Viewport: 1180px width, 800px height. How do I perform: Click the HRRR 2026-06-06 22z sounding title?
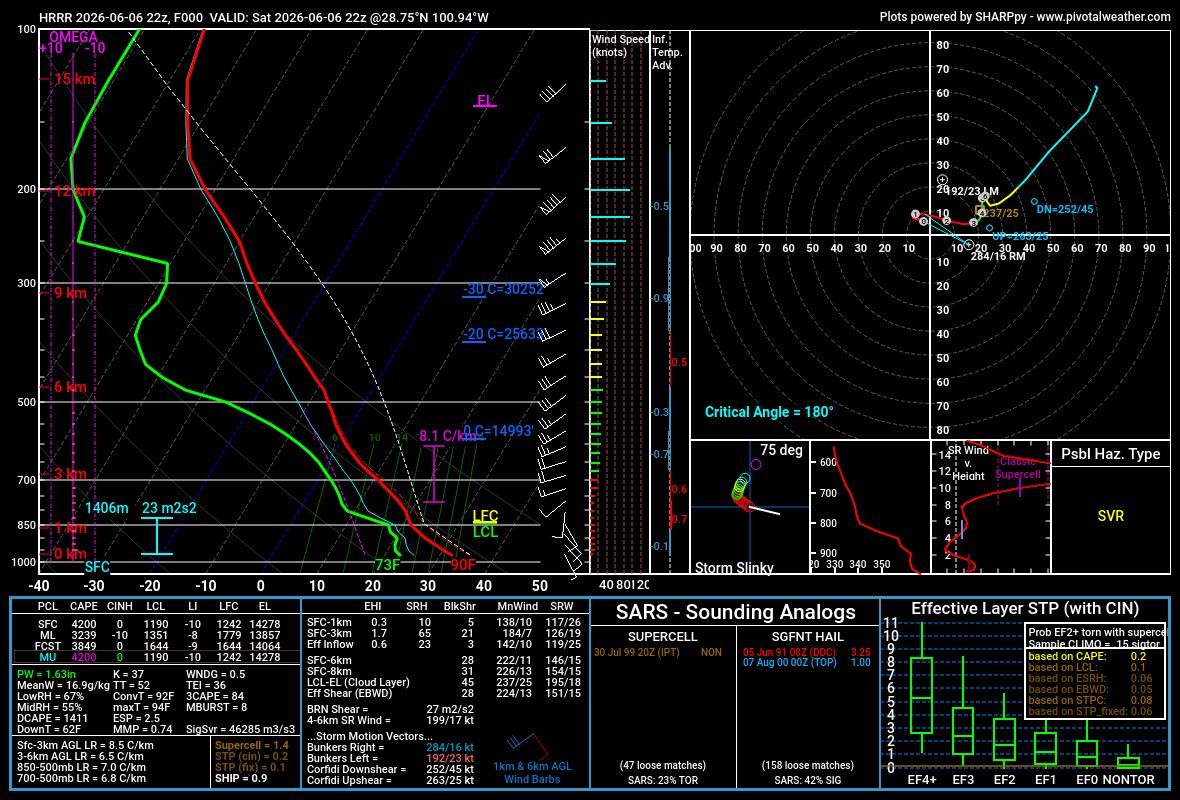click(263, 17)
